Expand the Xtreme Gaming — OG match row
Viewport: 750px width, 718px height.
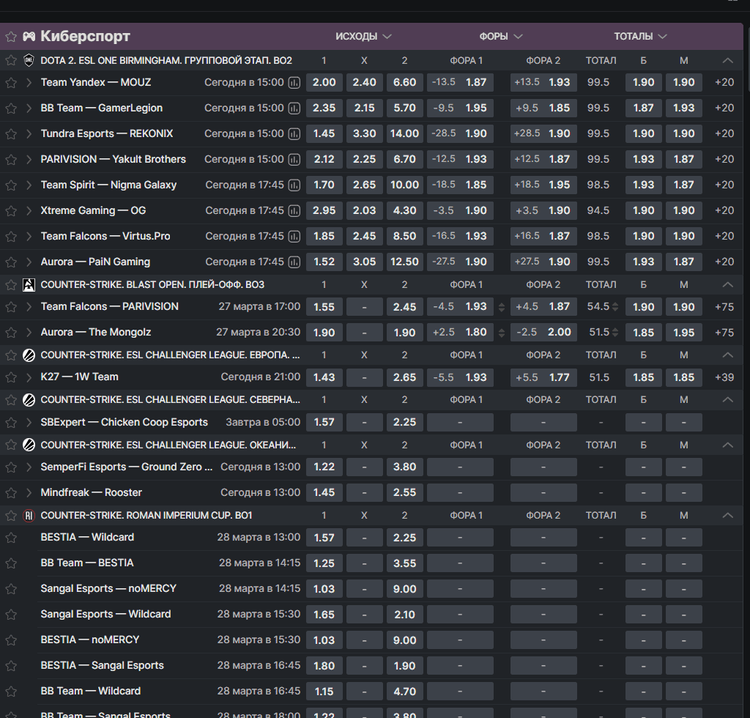29,211
